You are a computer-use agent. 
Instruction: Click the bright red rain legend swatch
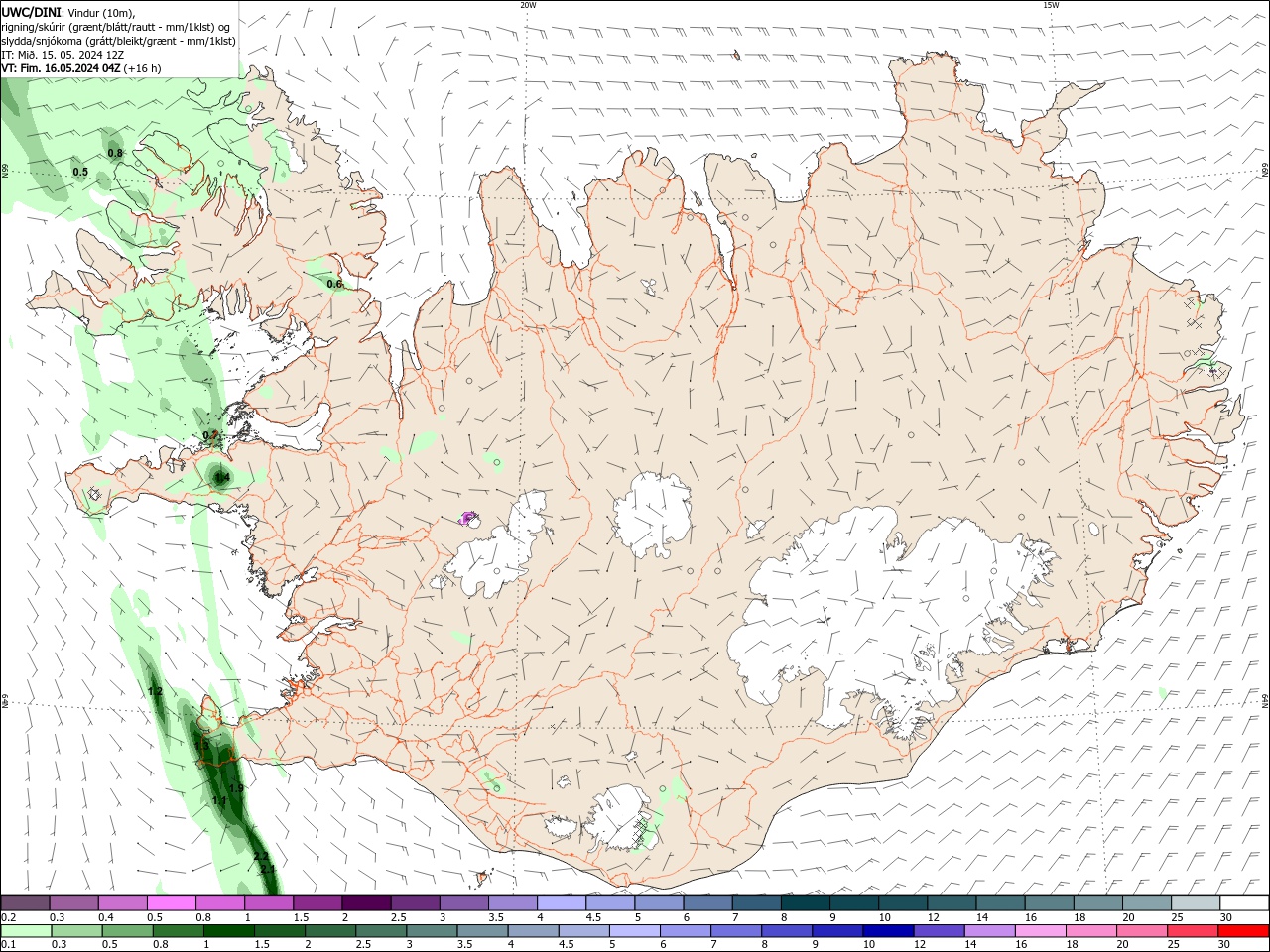coord(1243,931)
